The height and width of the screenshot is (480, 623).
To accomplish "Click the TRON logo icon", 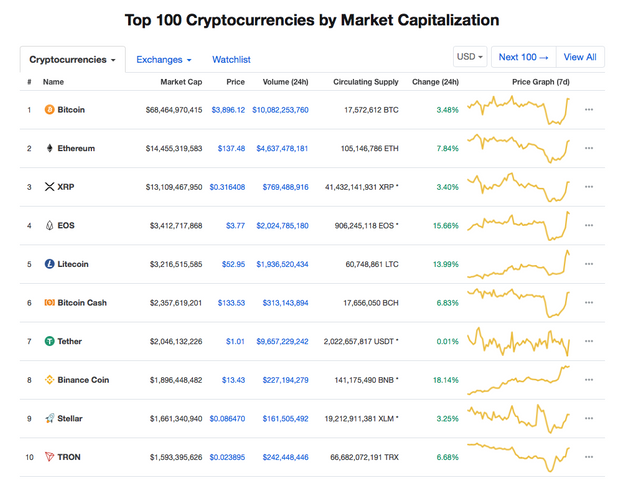I will tap(50, 457).
